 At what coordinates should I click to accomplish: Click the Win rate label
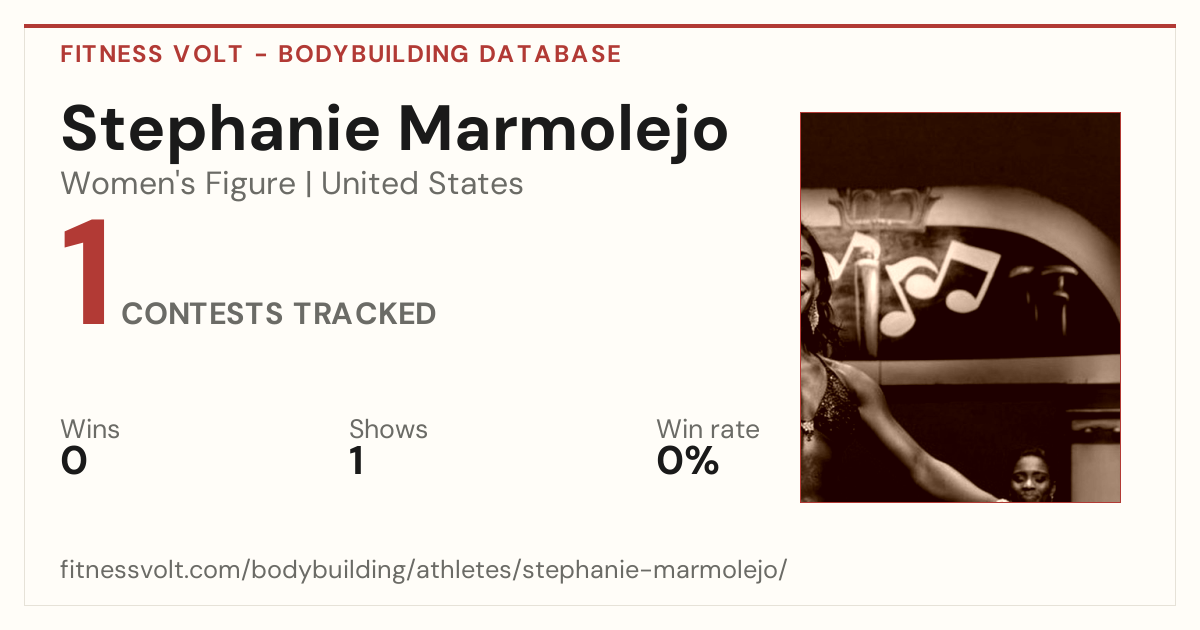pos(708,429)
